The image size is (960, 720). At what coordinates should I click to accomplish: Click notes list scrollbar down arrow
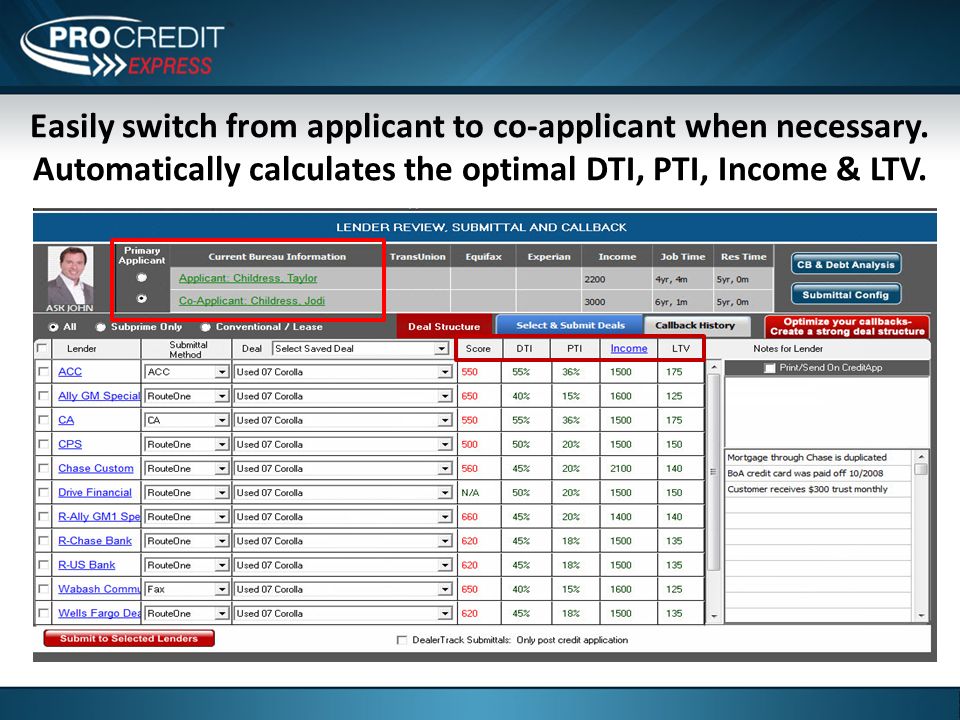(x=921, y=615)
